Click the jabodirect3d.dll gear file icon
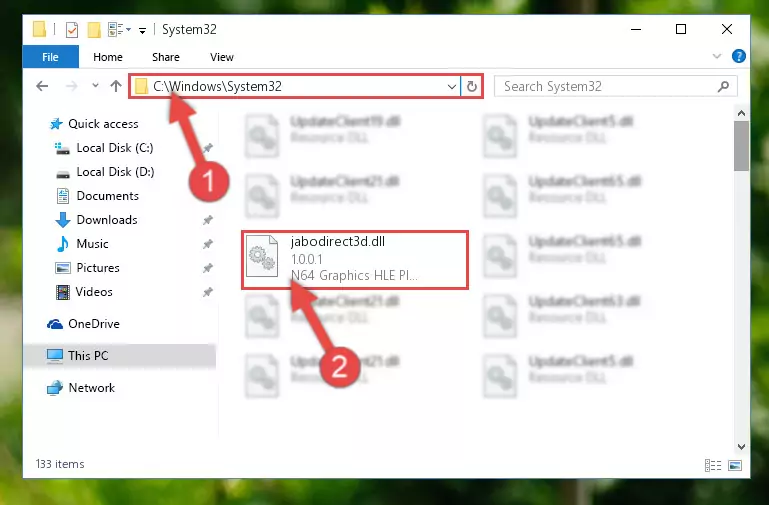769x505 pixels. click(x=261, y=256)
